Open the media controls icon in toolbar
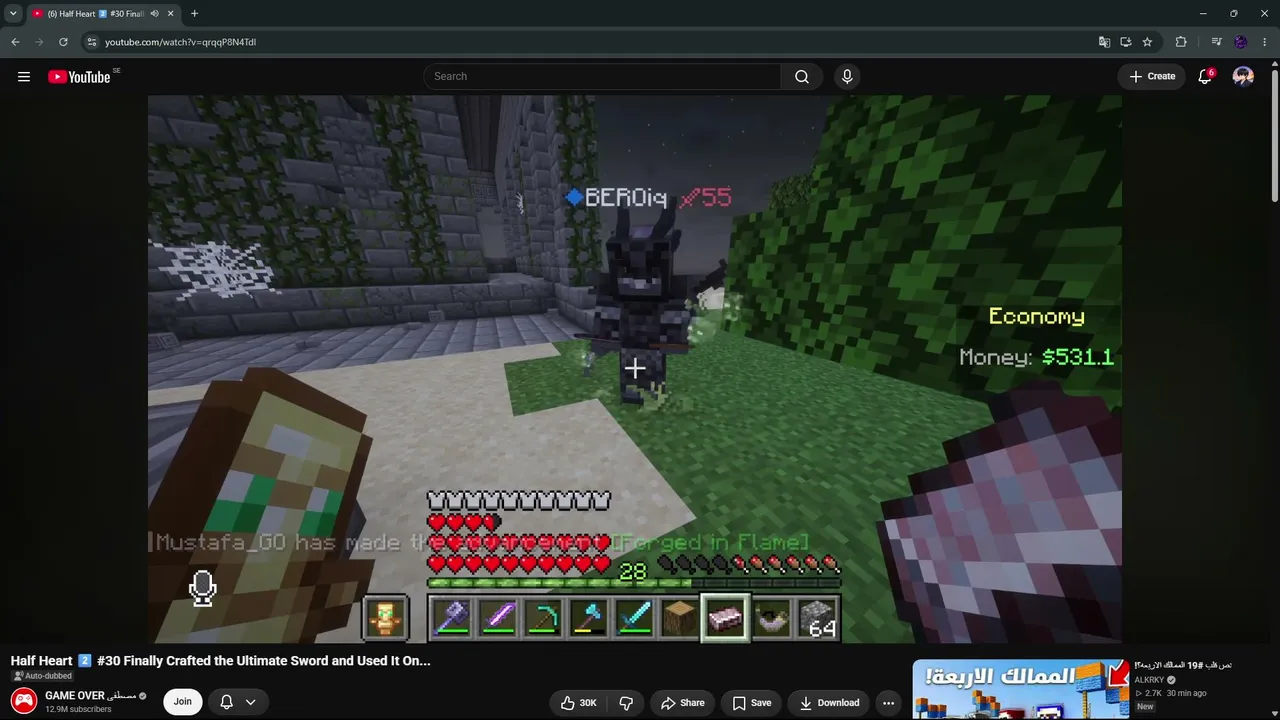The image size is (1280, 720). pyautogui.click(x=1216, y=42)
